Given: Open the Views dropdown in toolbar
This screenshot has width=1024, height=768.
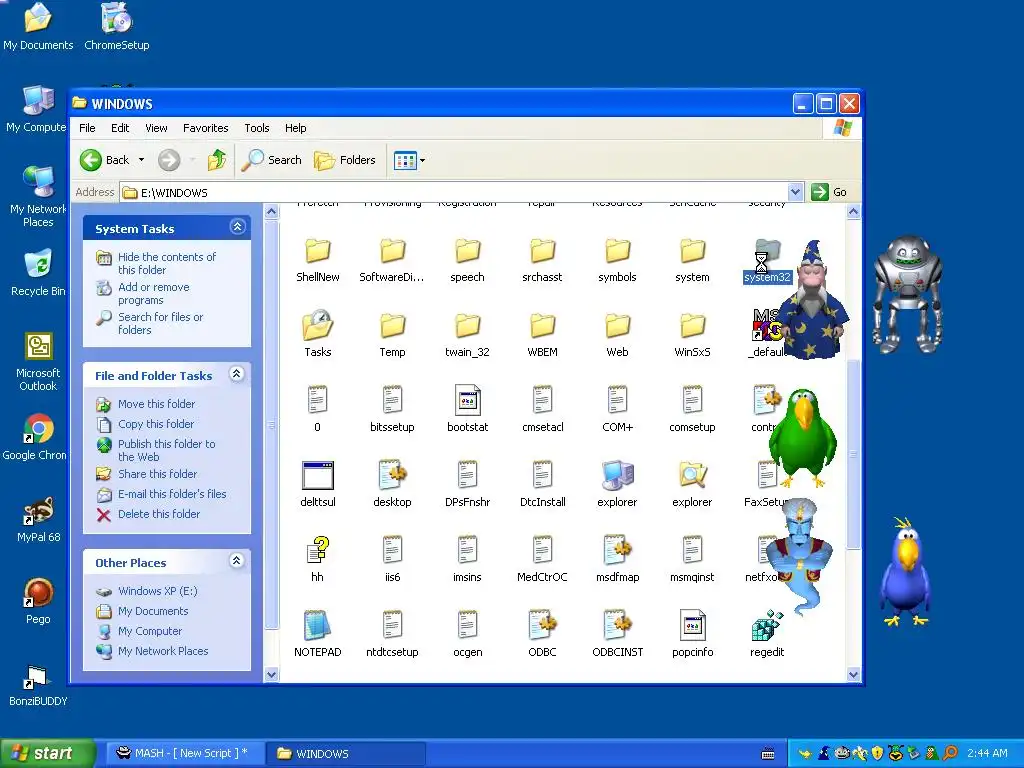Looking at the screenshot, I should pos(423,160).
